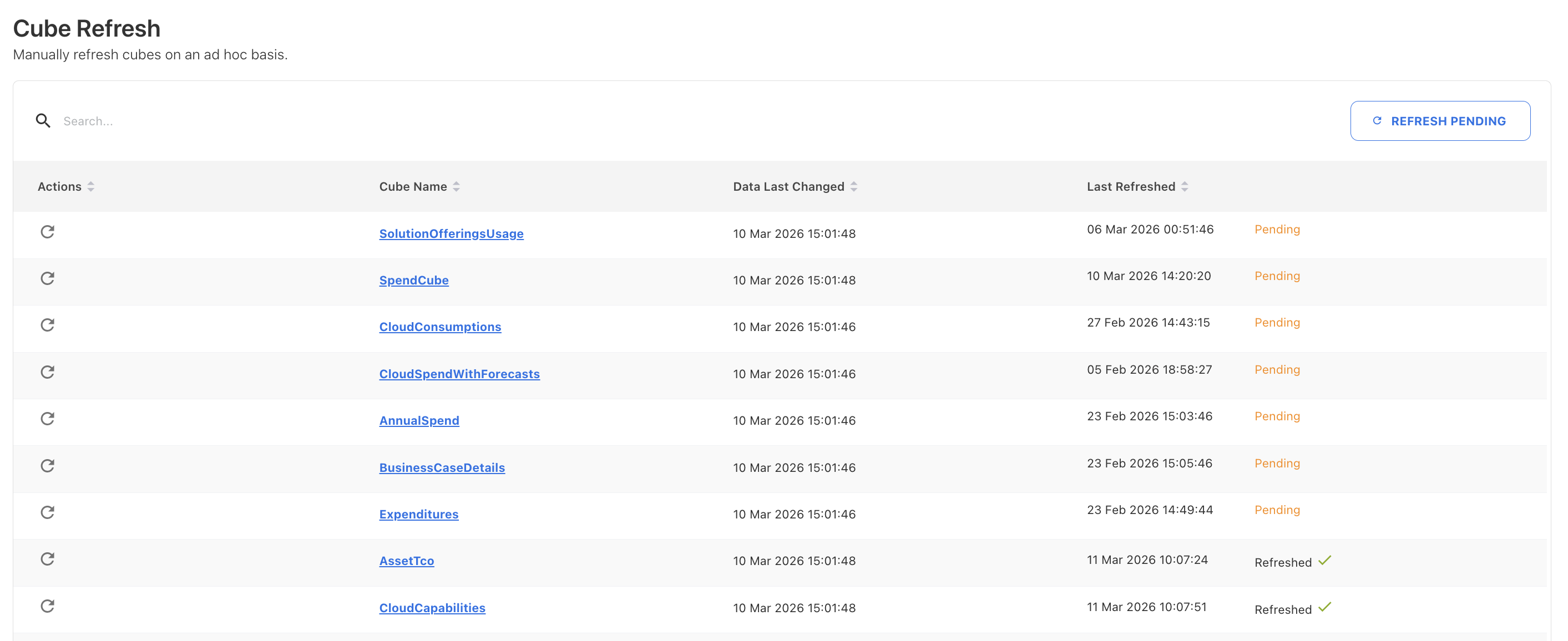Image resolution: width=1568 pixels, height=641 pixels.
Task: Sort by Data Last Changed
Action: coord(853,187)
